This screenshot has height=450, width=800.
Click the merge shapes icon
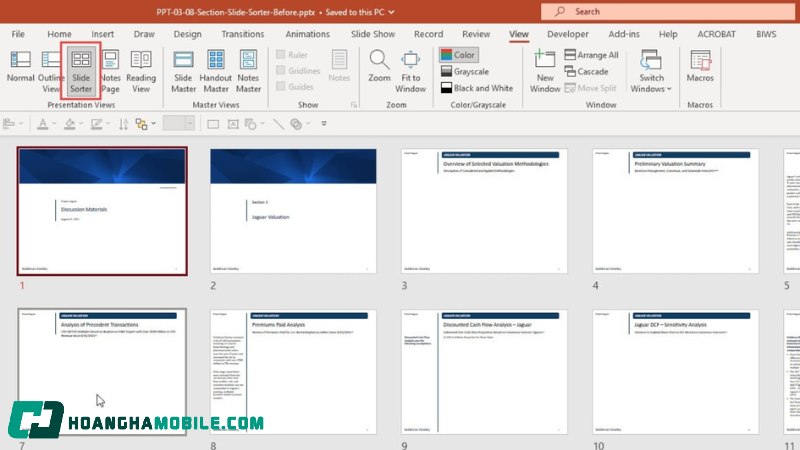pos(296,124)
